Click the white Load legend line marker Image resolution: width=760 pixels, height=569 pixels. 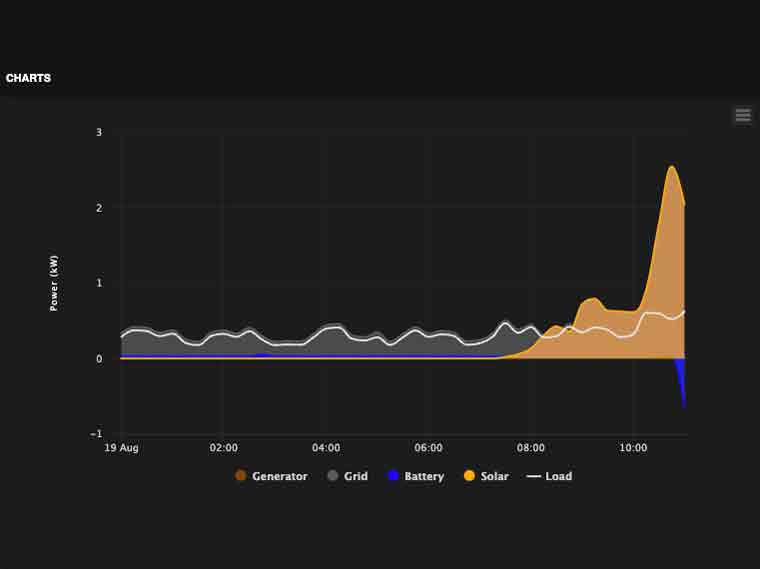coord(533,476)
